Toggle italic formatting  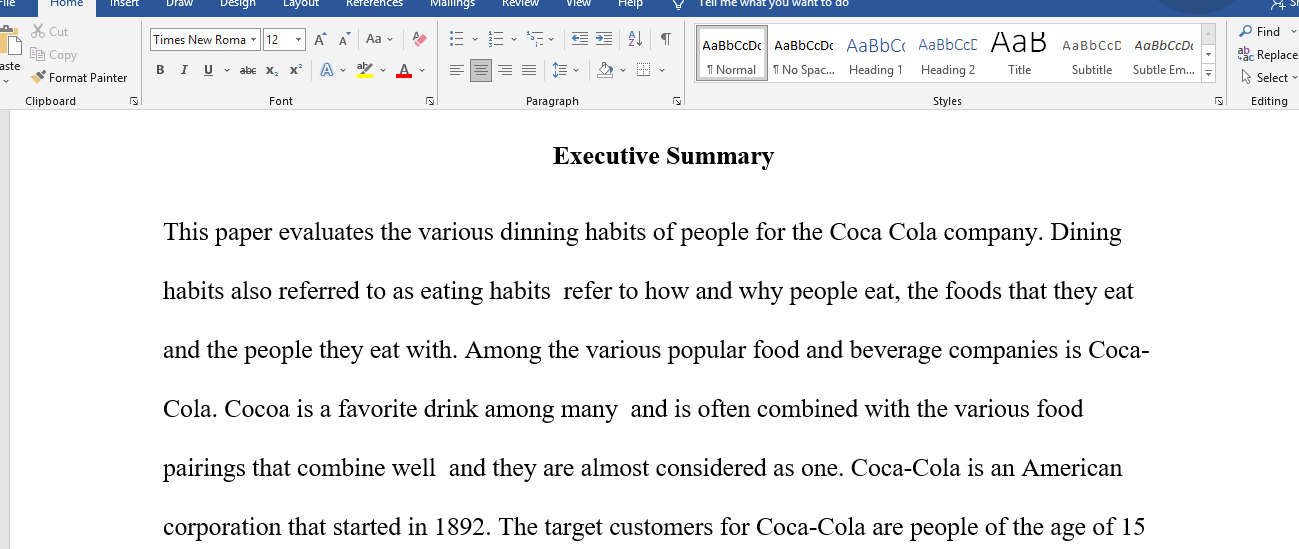click(184, 70)
